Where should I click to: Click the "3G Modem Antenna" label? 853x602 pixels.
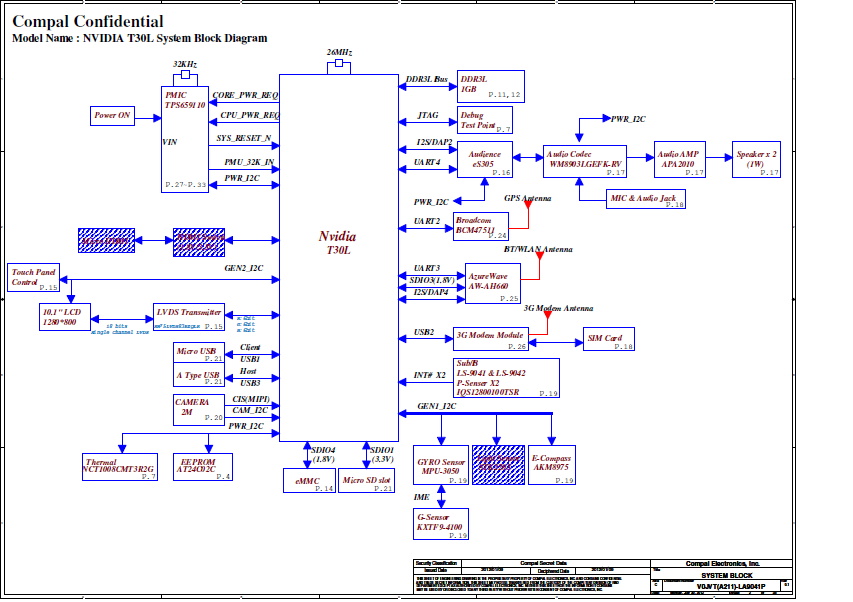pyautogui.click(x=558, y=308)
